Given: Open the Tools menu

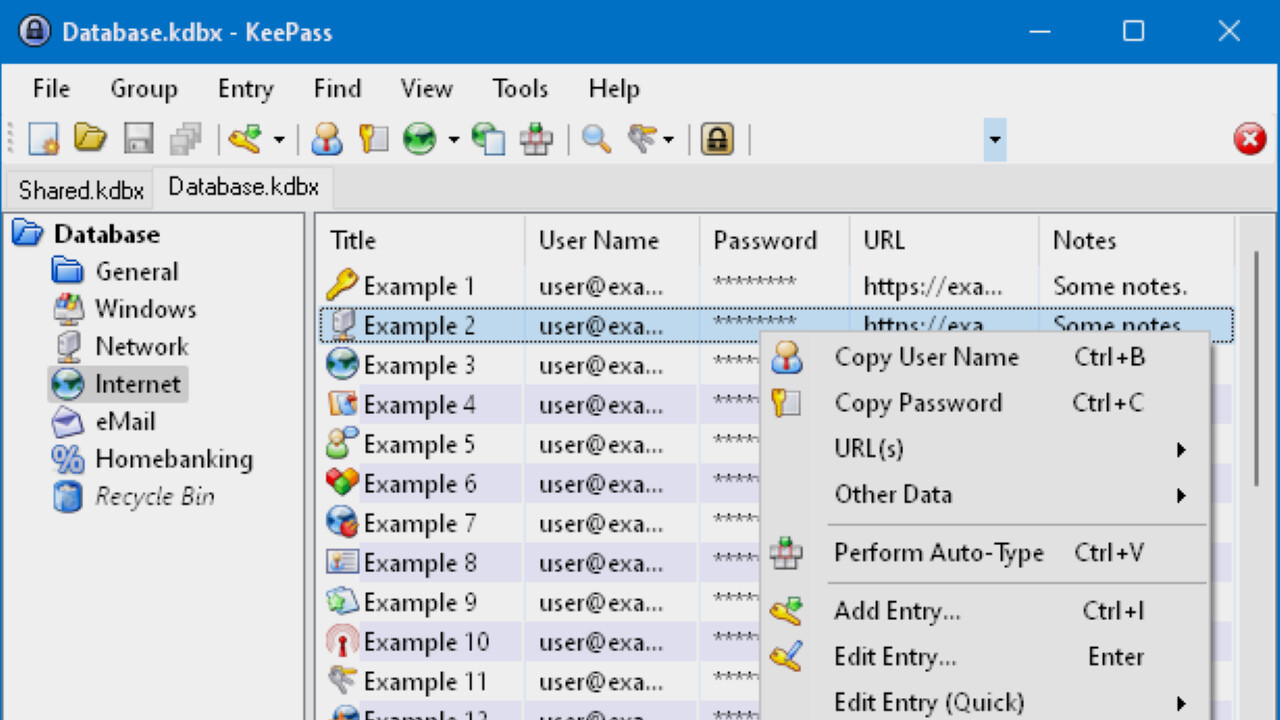Looking at the screenshot, I should [x=520, y=89].
